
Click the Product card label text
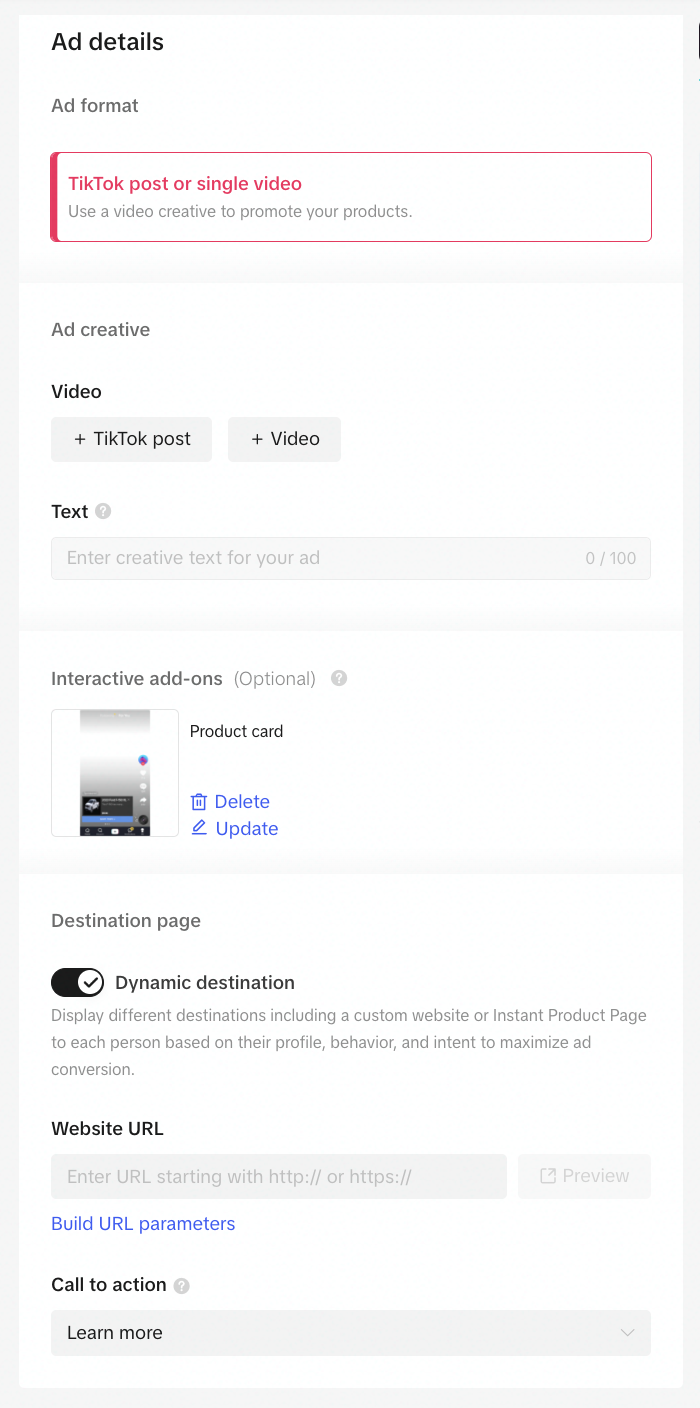pyautogui.click(x=236, y=731)
